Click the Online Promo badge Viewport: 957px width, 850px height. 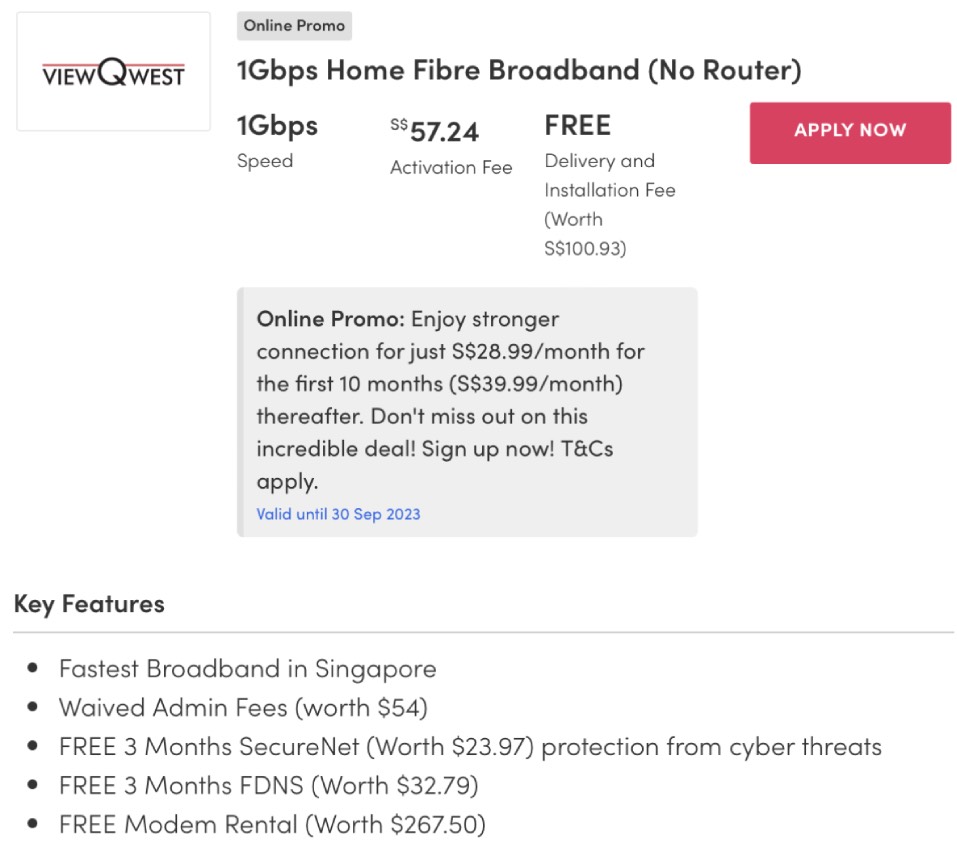coord(294,26)
